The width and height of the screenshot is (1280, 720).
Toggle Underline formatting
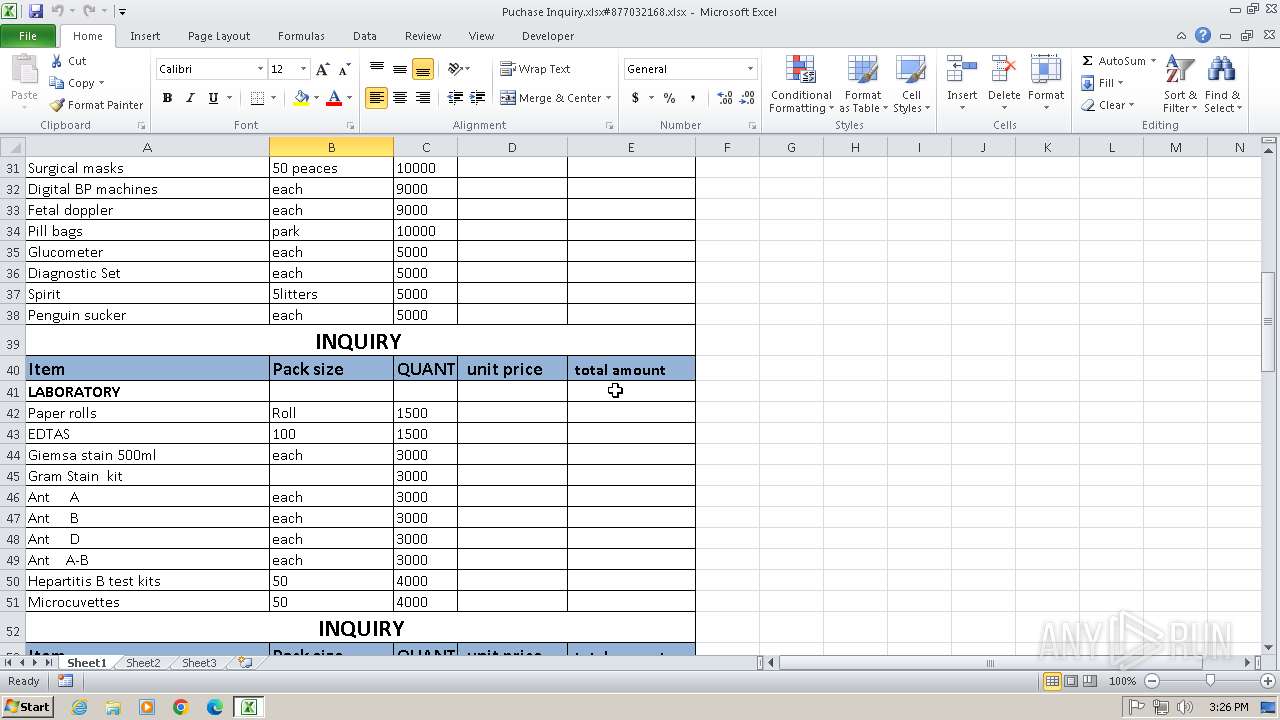click(x=213, y=98)
